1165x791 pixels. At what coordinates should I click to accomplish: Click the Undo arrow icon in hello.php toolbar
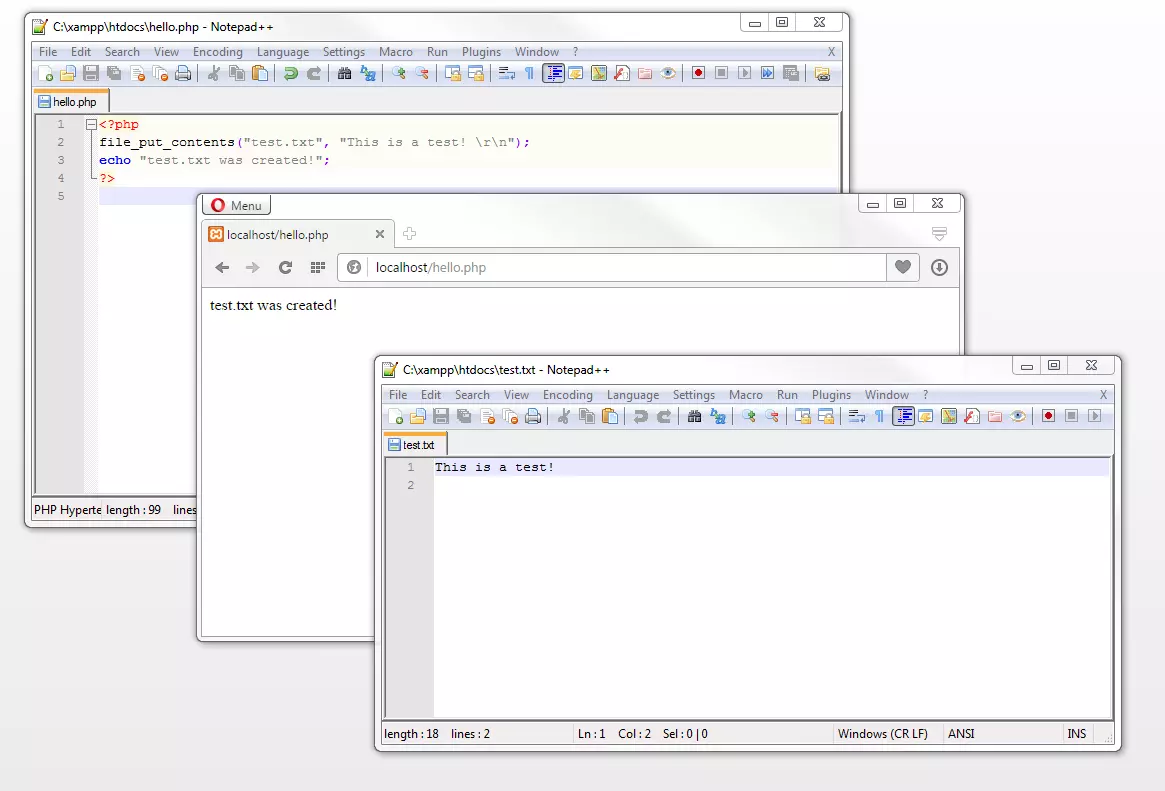(291, 73)
